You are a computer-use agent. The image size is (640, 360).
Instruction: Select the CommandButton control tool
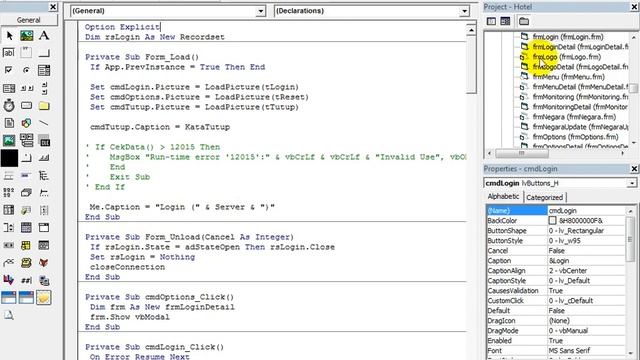coord(44,53)
